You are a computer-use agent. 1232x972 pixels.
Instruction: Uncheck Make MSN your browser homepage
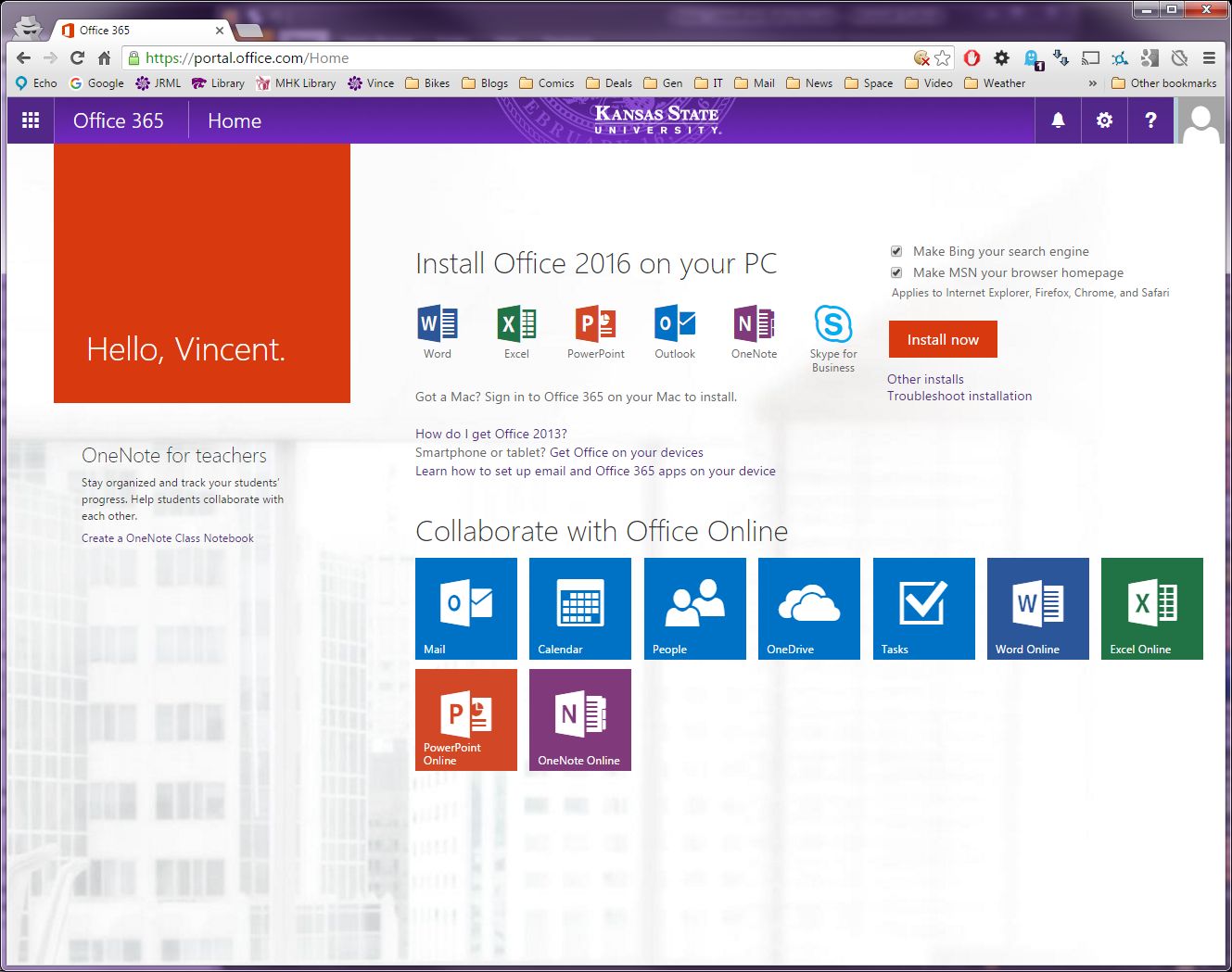click(896, 272)
